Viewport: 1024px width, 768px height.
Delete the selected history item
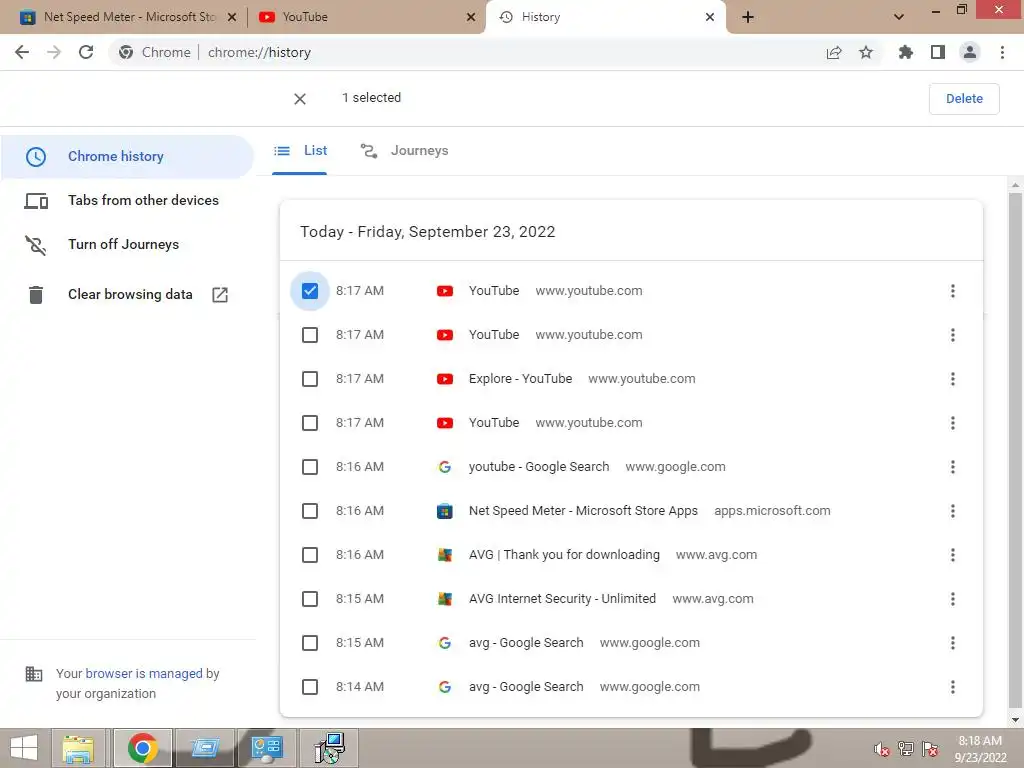[x=964, y=99]
